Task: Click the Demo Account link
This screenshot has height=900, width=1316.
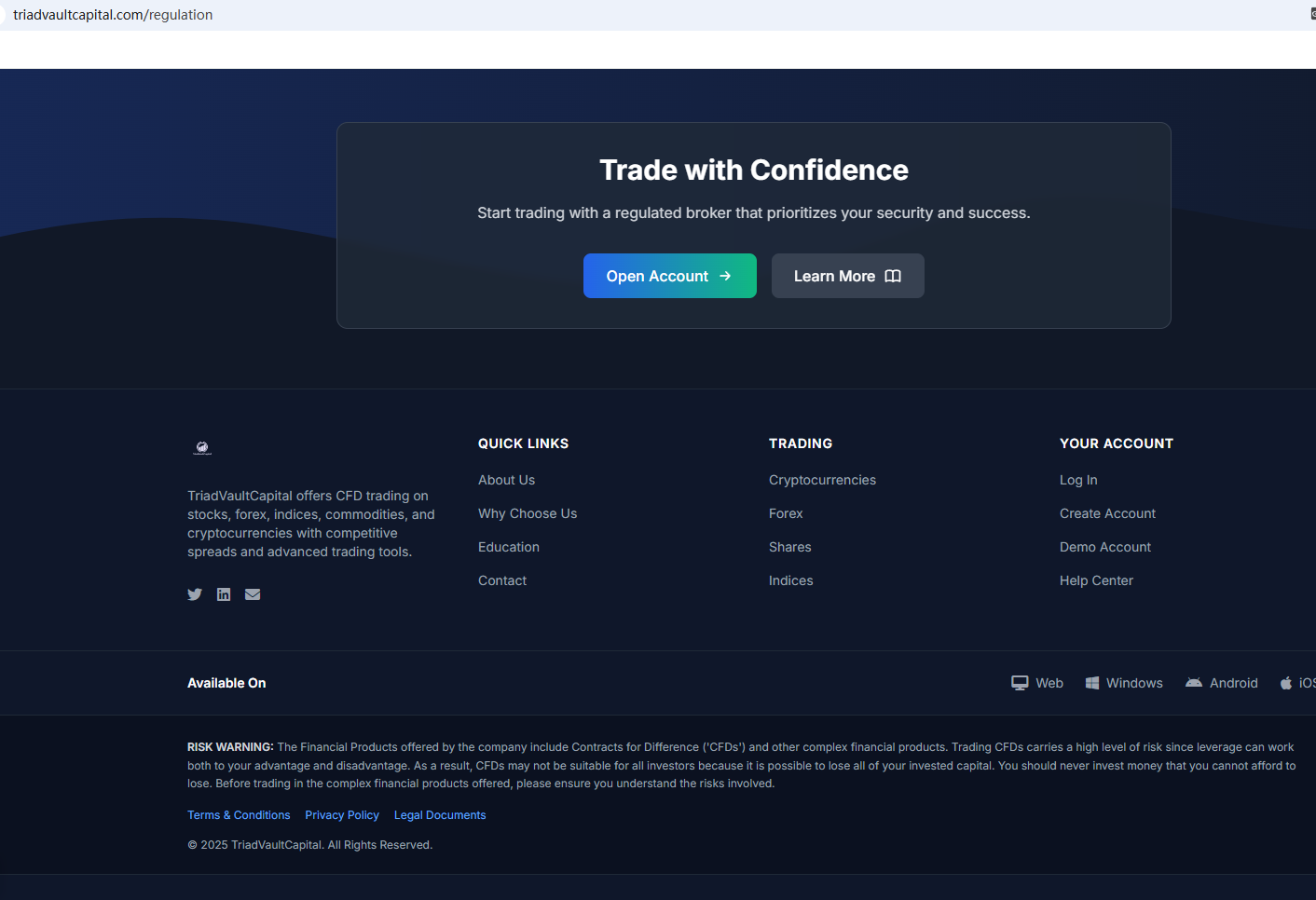Action: [1105, 547]
